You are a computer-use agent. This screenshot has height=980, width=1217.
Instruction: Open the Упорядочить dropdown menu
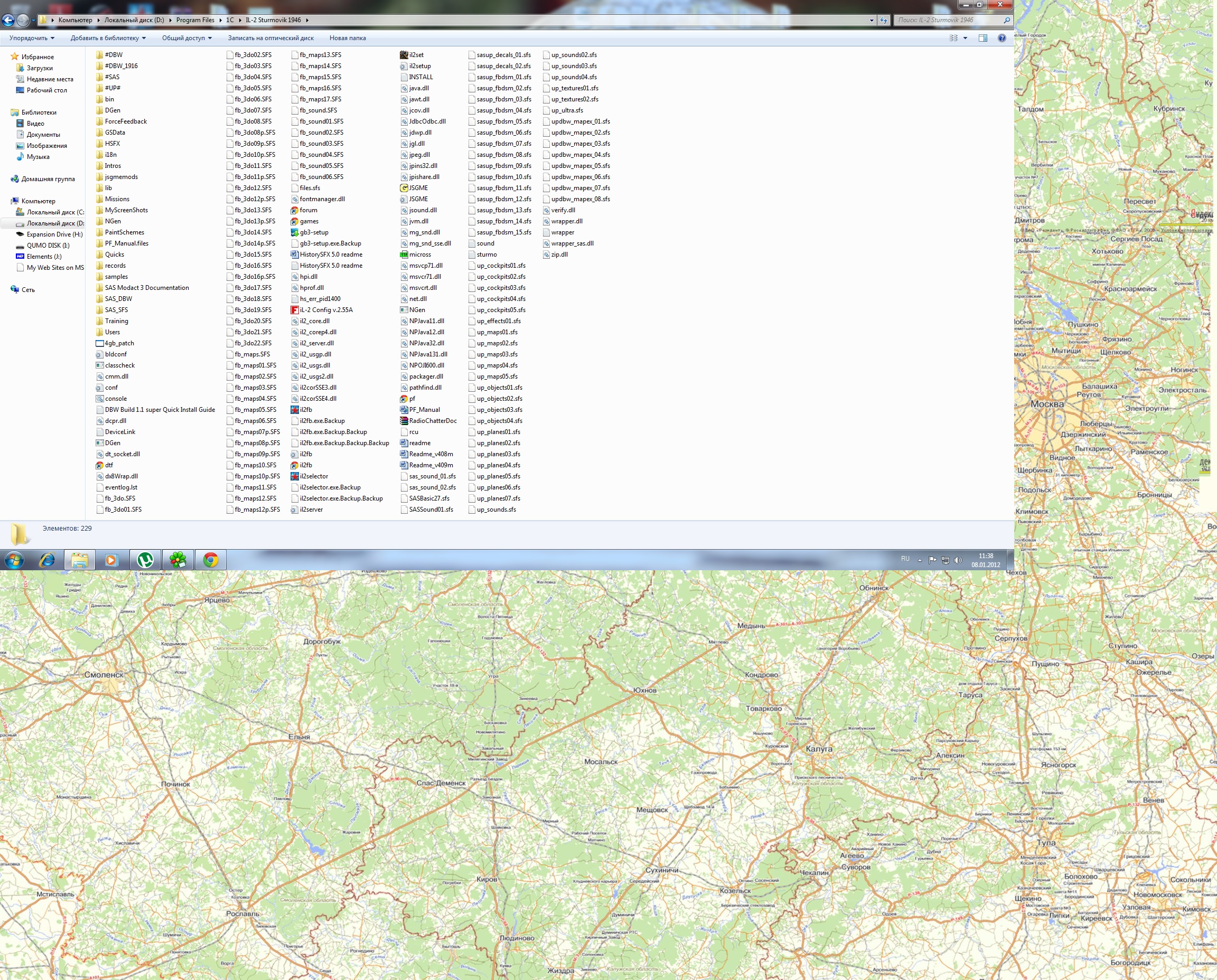point(32,38)
